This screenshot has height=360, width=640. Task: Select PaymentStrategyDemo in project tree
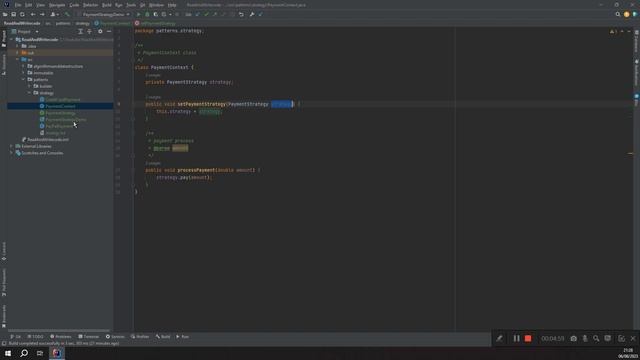click(66, 120)
